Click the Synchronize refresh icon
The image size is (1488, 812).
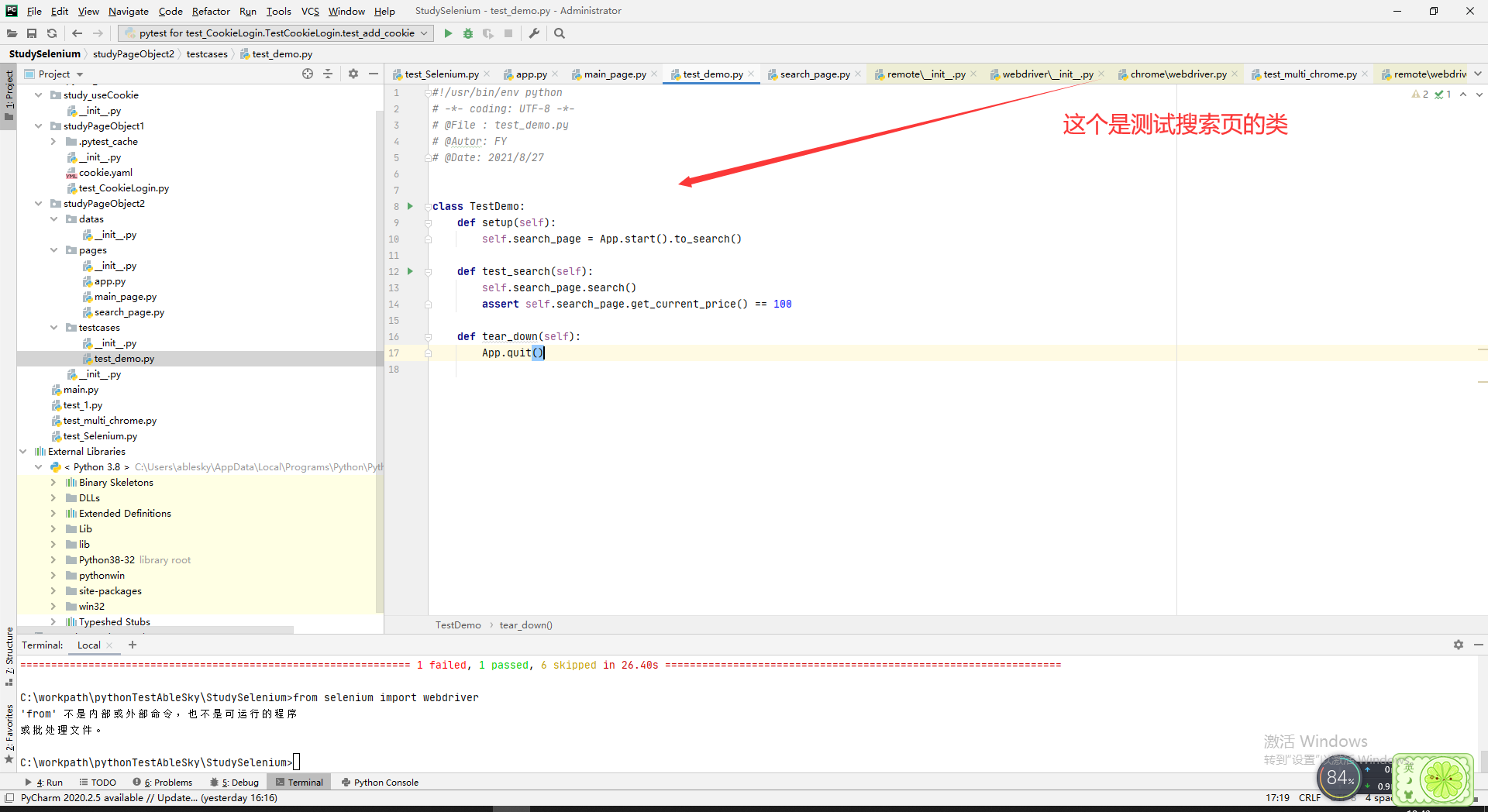(52, 33)
